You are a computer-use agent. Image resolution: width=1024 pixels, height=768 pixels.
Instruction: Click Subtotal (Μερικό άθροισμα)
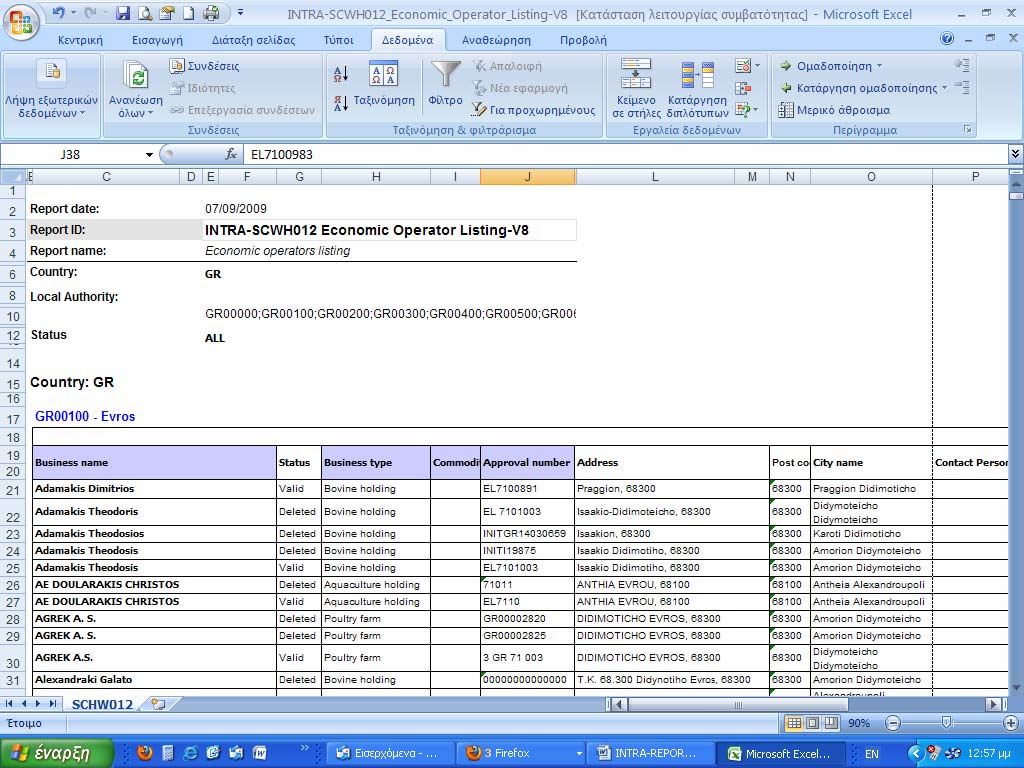(835, 110)
